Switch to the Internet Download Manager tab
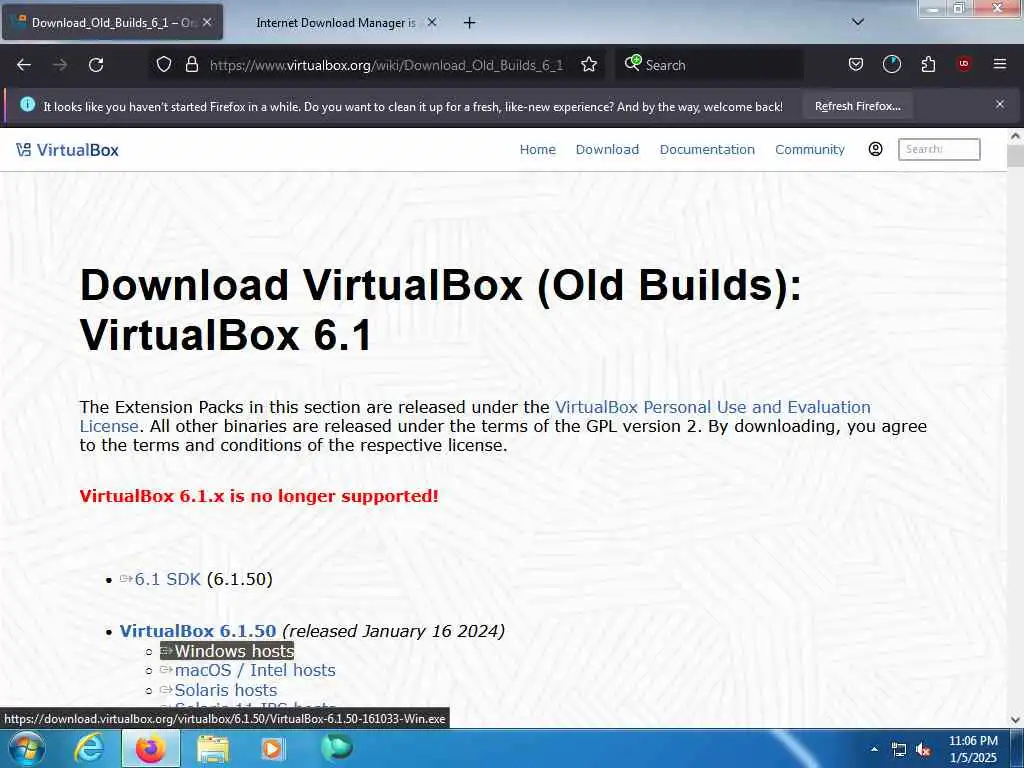 [335, 23]
